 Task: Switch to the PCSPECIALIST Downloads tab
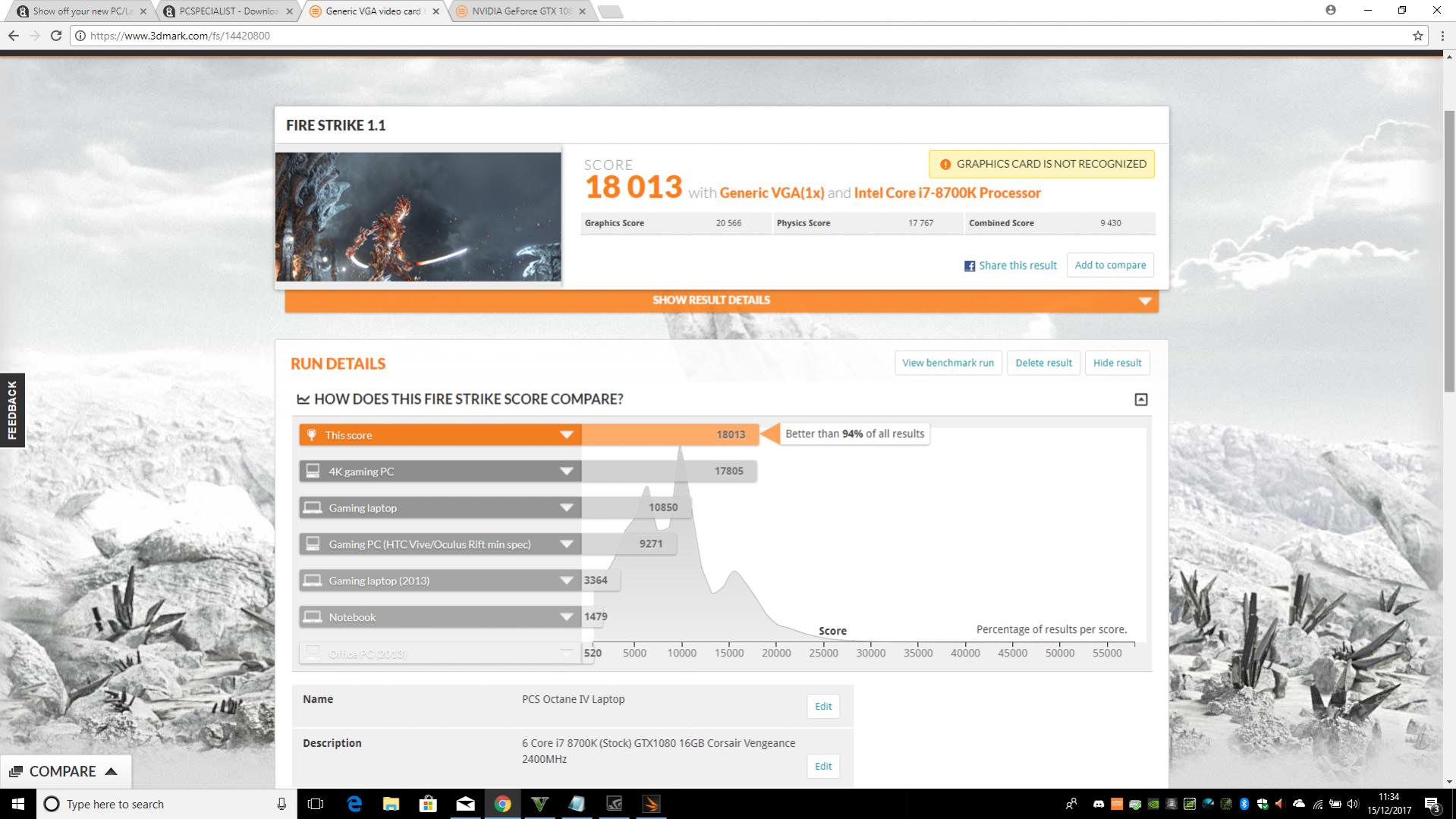pos(228,11)
